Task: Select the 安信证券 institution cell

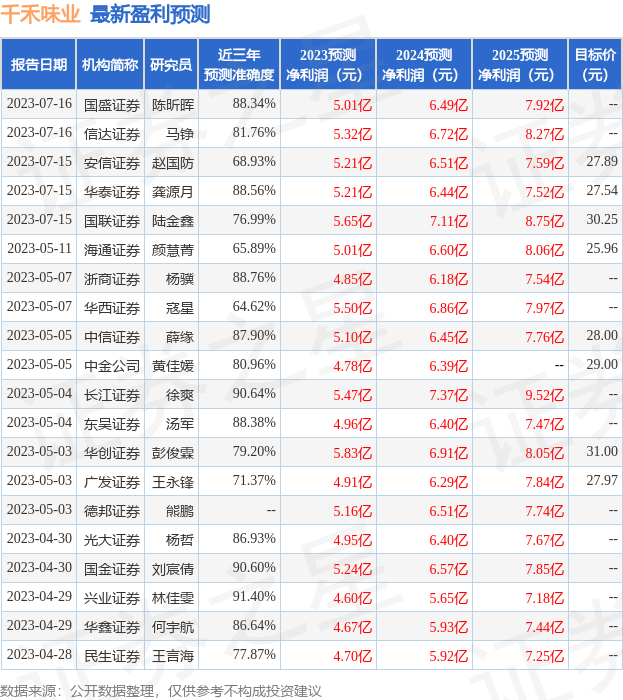Action: pos(112,163)
